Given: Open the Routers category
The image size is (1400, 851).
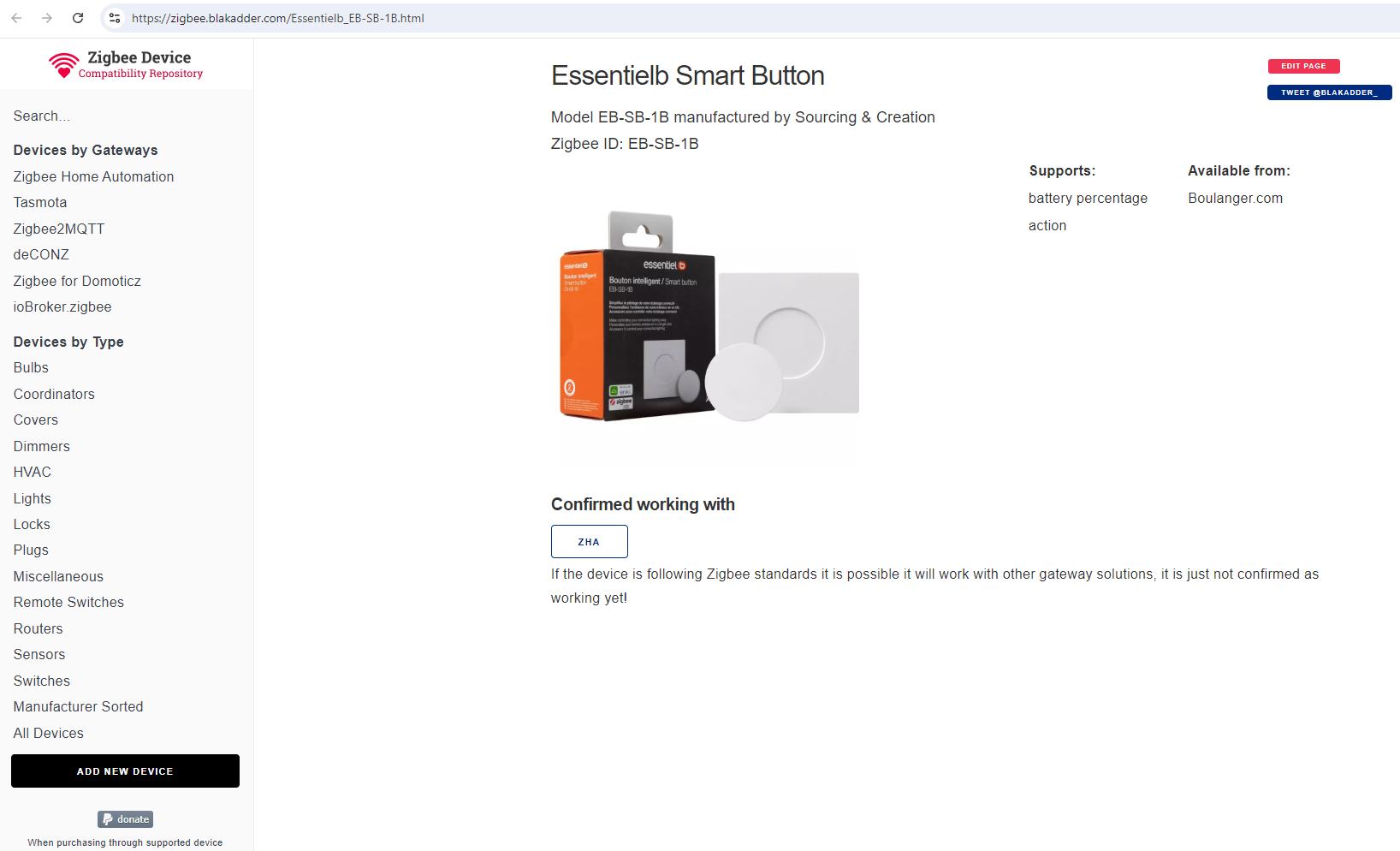Looking at the screenshot, I should pyautogui.click(x=39, y=628).
